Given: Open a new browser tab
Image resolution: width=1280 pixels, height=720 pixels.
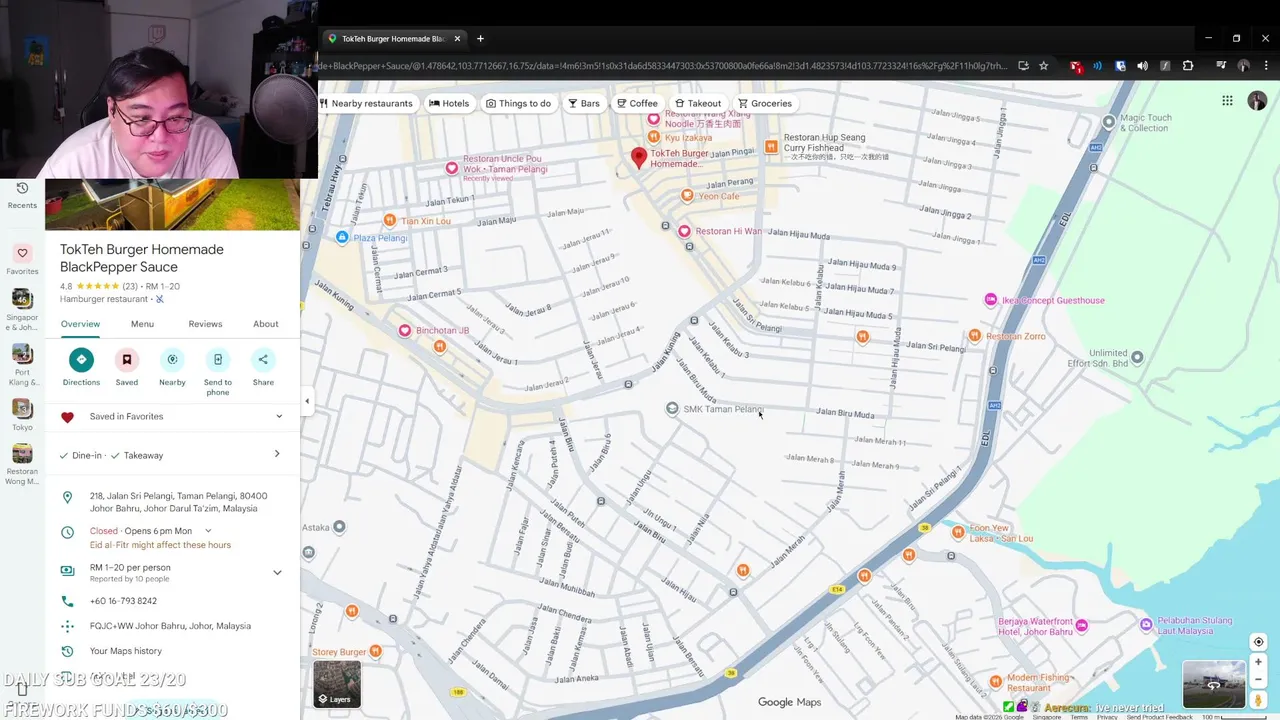Looking at the screenshot, I should coord(480,39).
